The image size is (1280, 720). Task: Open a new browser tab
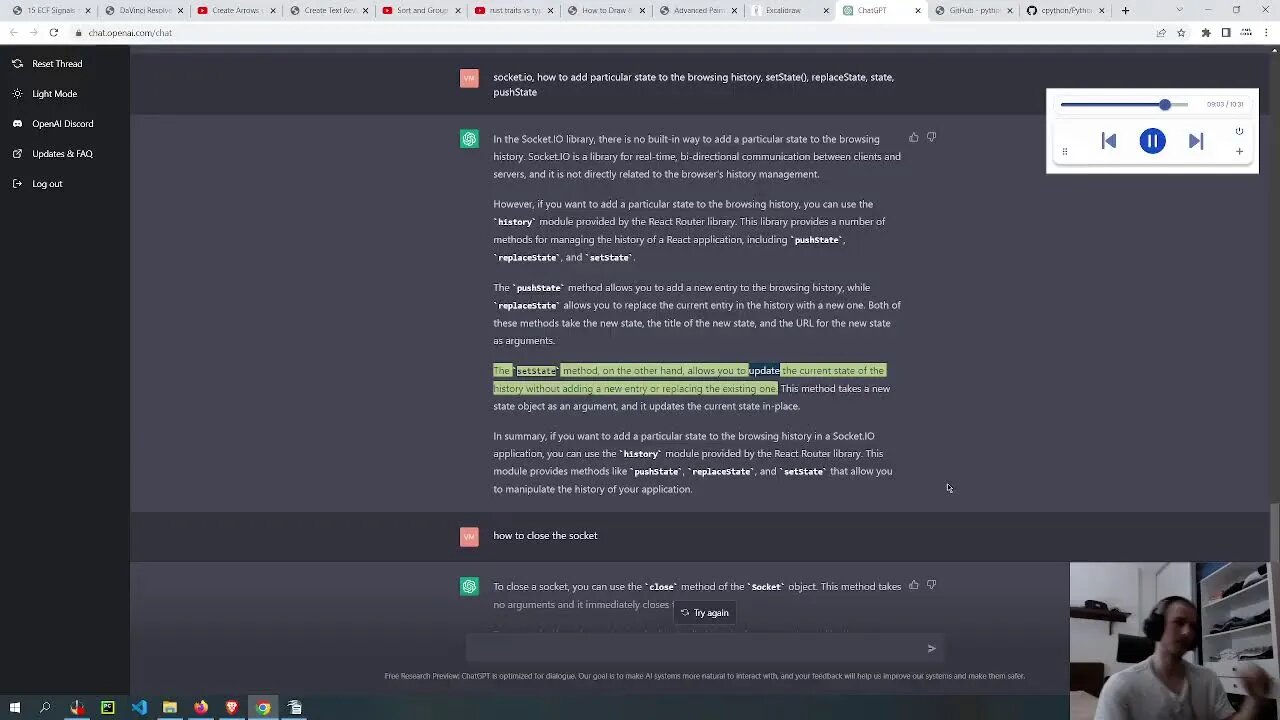coord(1125,11)
